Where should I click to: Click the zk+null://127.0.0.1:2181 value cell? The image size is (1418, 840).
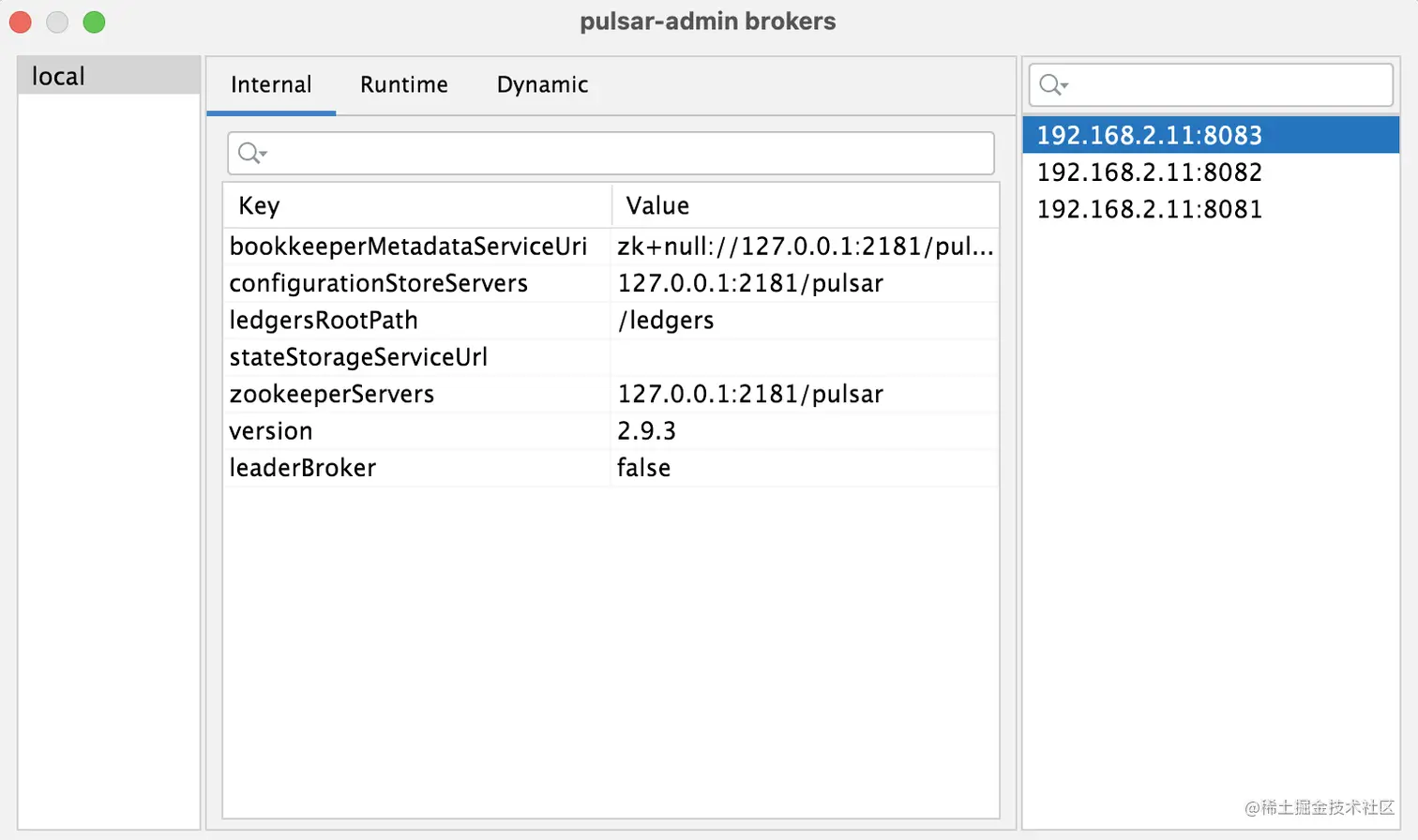tap(806, 247)
